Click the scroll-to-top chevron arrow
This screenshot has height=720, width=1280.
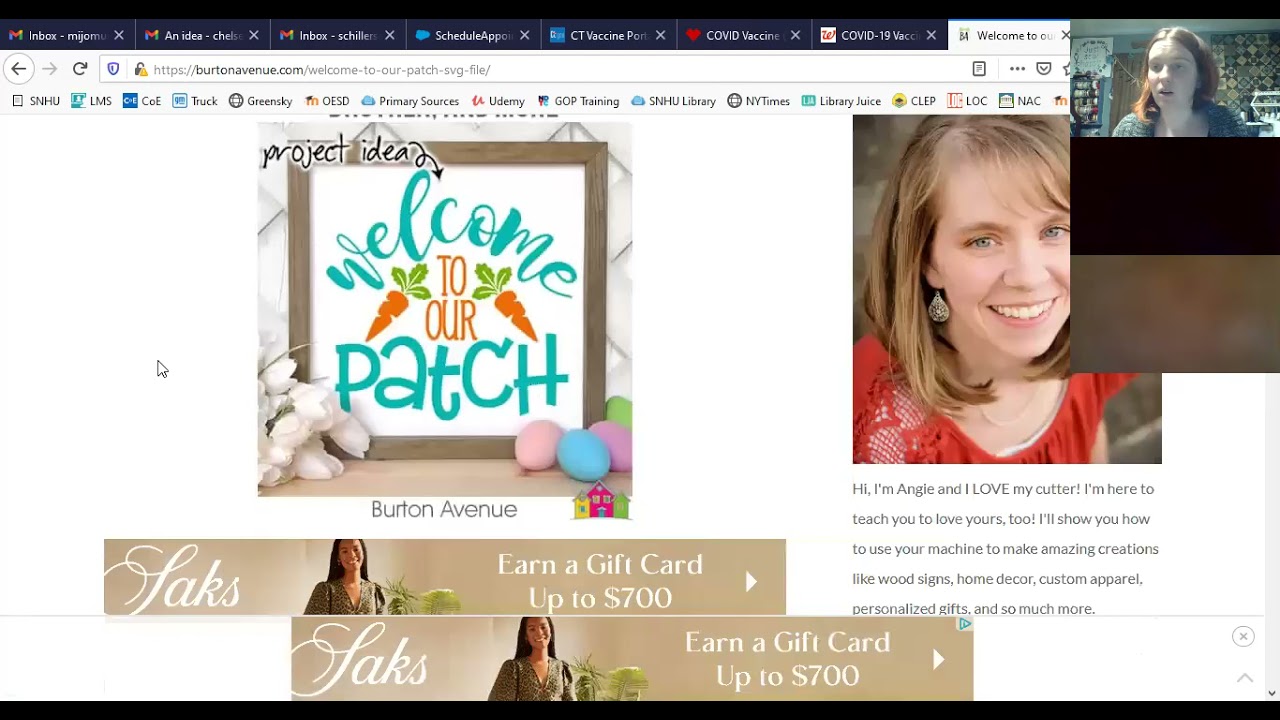coord(1245,678)
